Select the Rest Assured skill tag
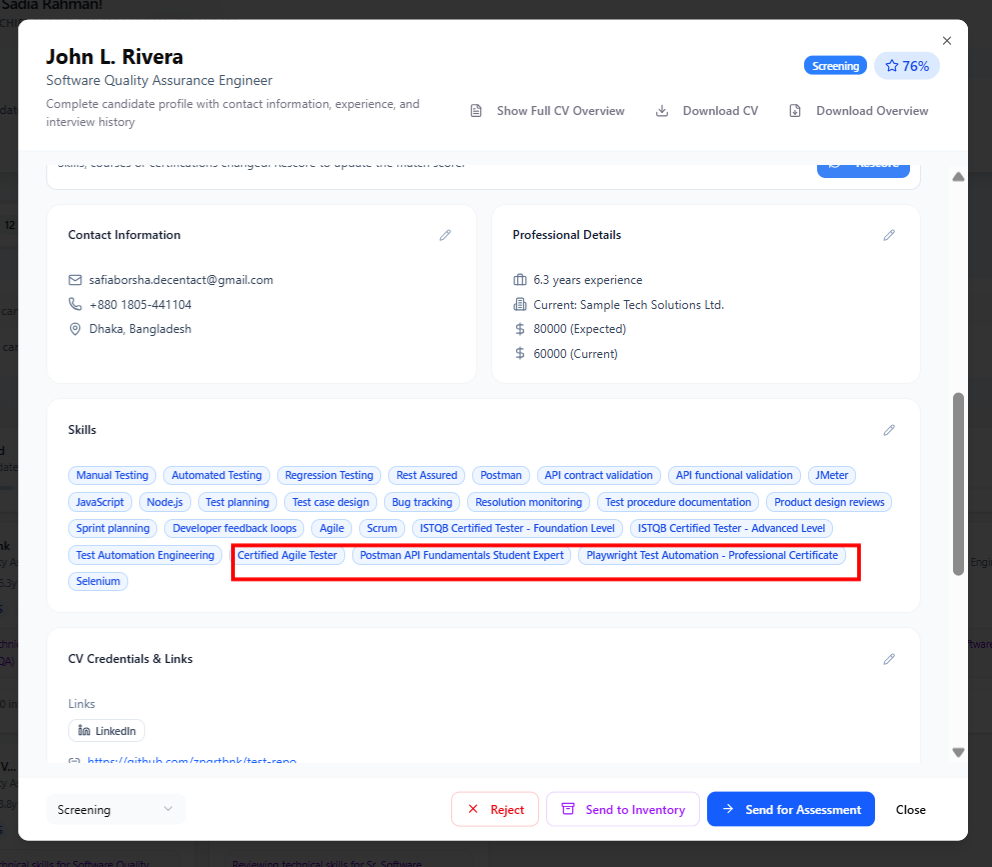 tap(426, 475)
